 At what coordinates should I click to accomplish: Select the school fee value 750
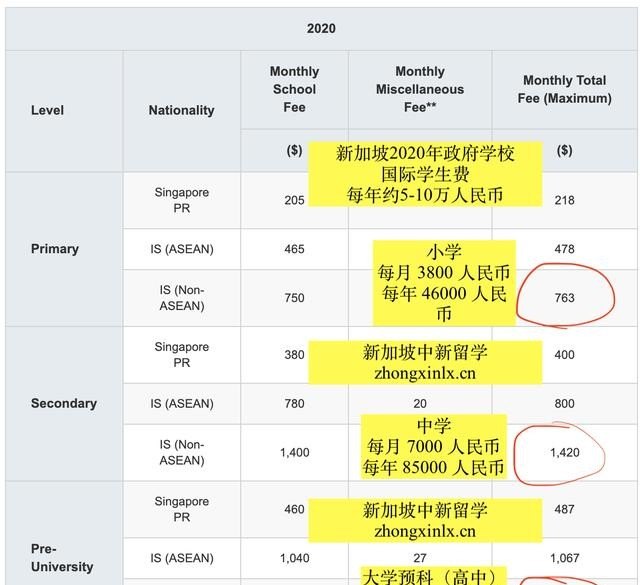click(x=294, y=298)
